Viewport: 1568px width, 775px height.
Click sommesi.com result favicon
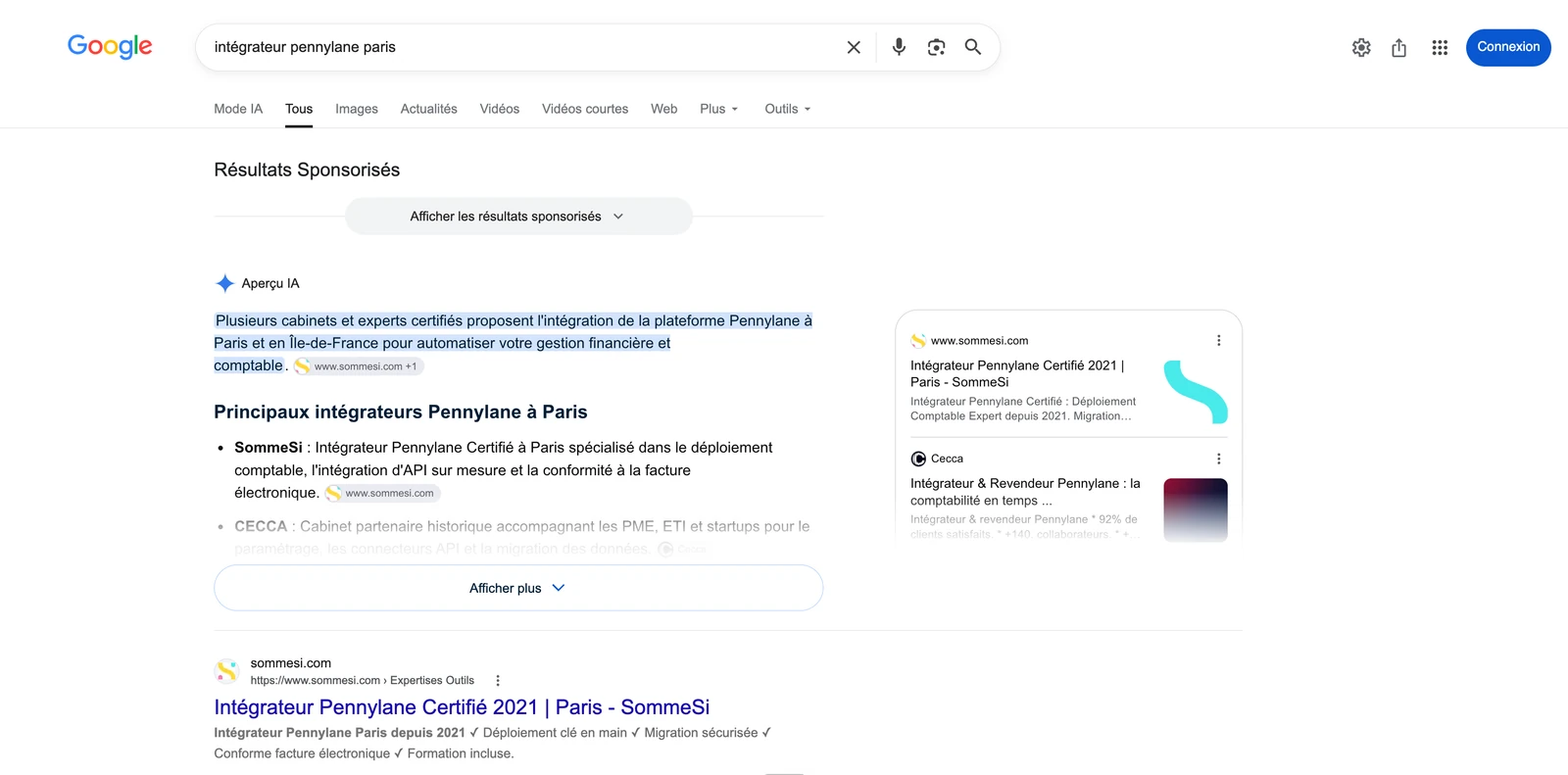point(226,671)
